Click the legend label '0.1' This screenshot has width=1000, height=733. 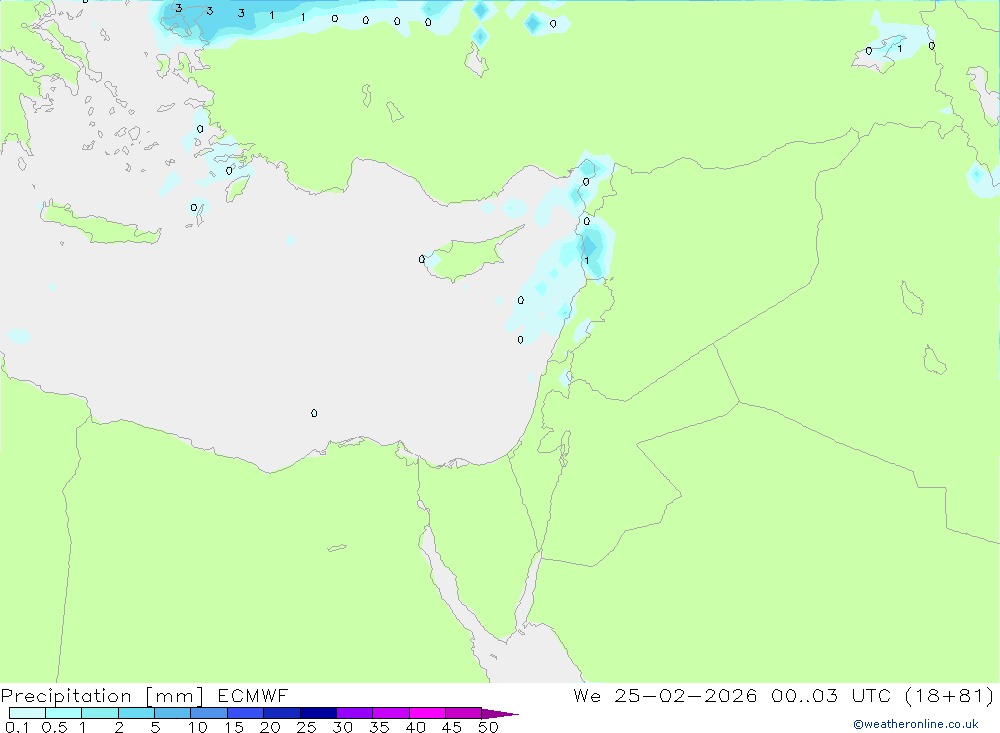tap(17, 727)
